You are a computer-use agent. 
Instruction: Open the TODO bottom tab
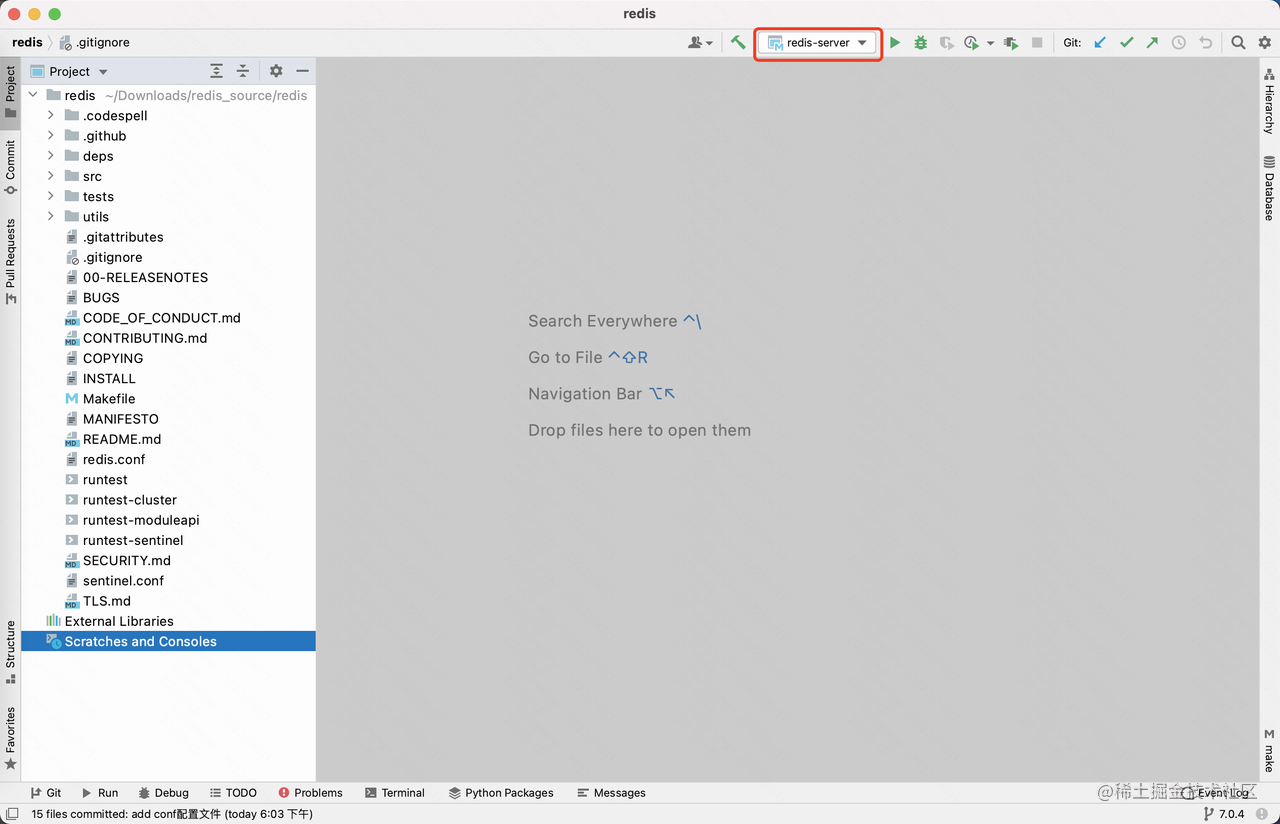pyautogui.click(x=233, y=793)
